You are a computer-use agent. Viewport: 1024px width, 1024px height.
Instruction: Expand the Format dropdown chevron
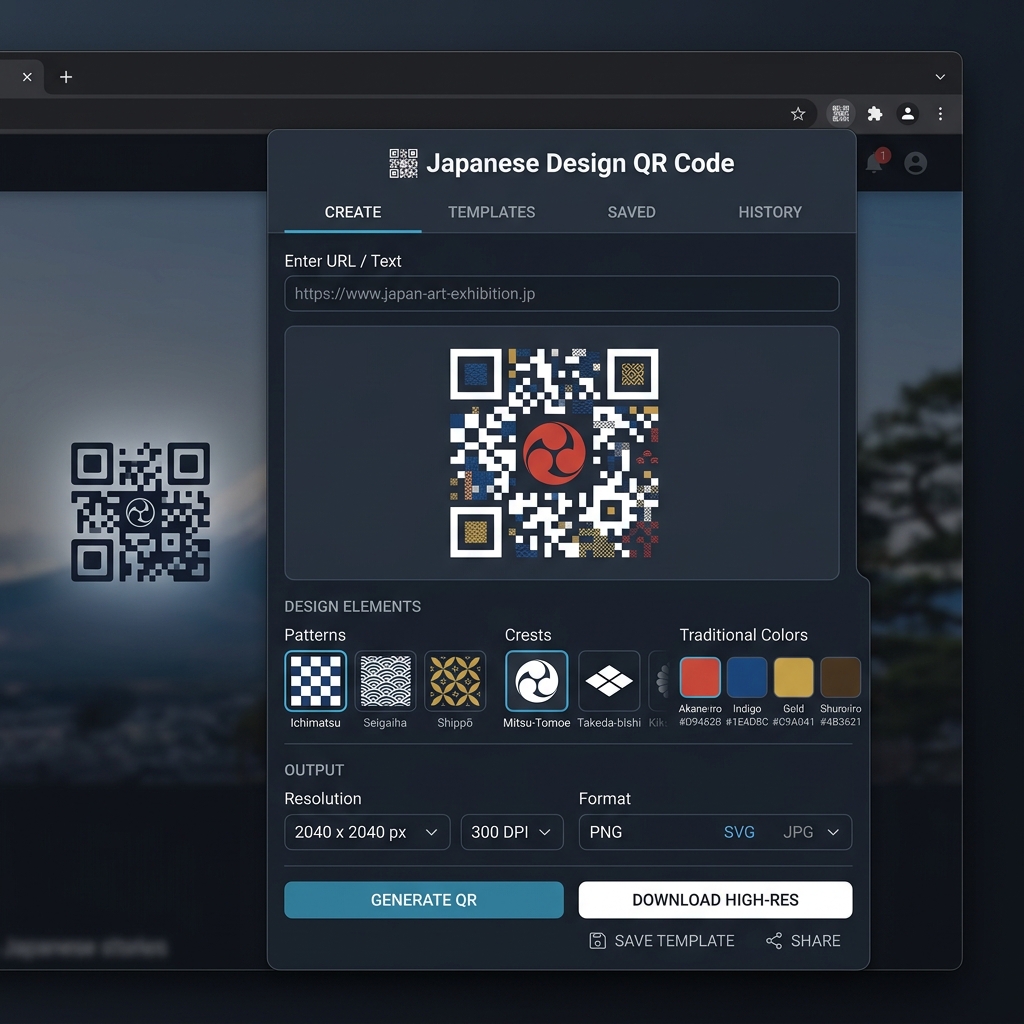click(x=833, y=832)
